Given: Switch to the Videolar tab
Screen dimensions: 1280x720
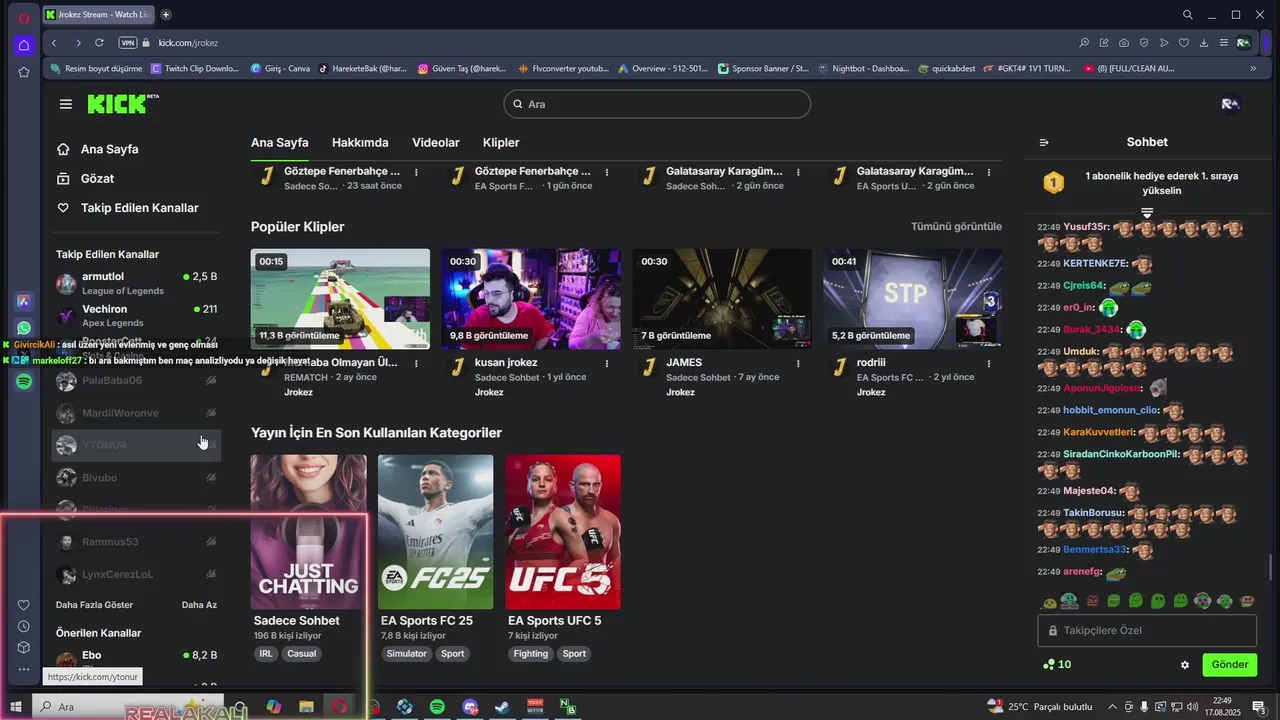Looking at the screenshot, I should pyautogui.click(x=436, y=143).
